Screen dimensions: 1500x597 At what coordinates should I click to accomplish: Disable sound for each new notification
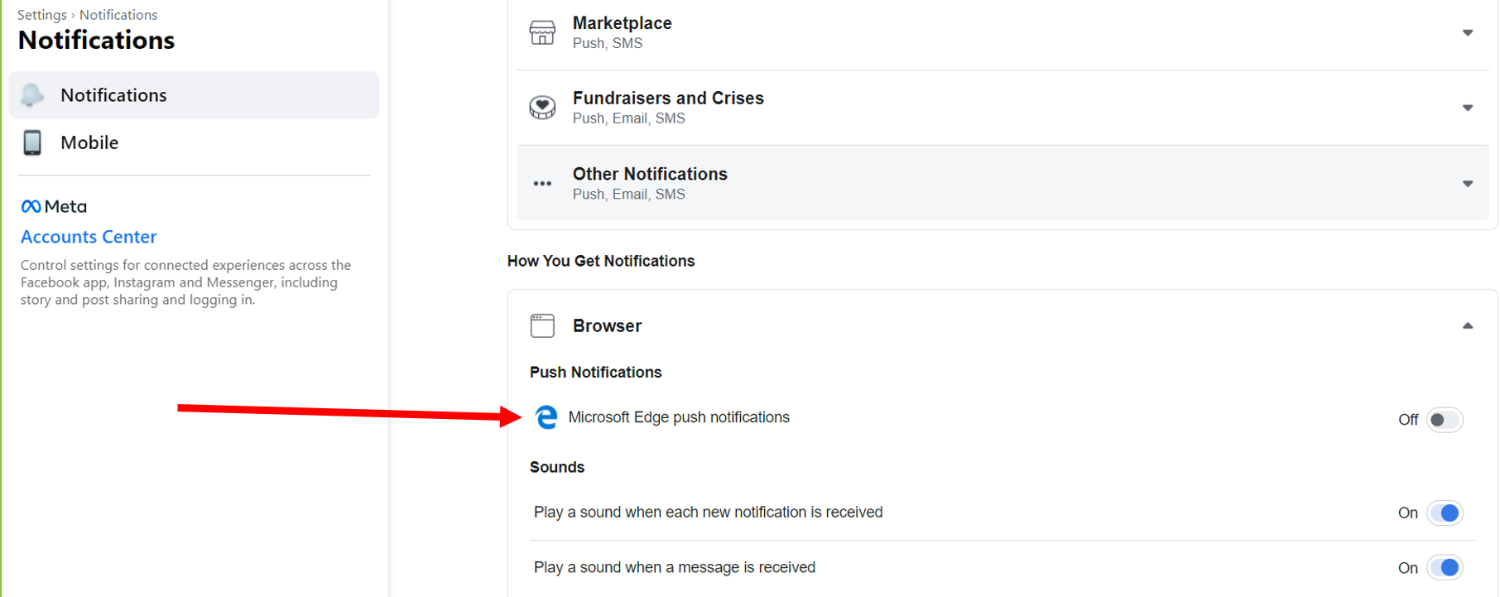point(1445,513)
